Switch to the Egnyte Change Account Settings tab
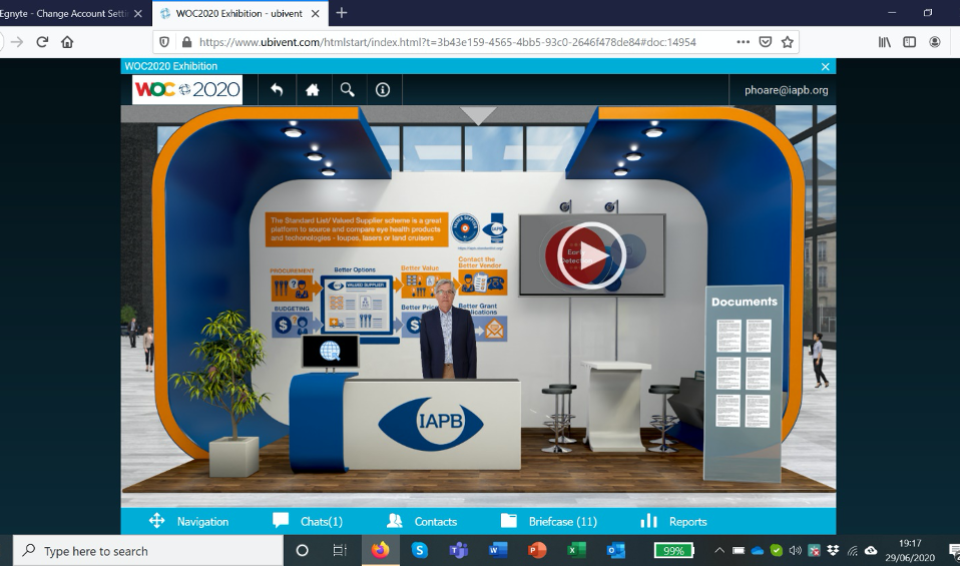This screenshot has width=960, height=568. click(x=64, y=13)
